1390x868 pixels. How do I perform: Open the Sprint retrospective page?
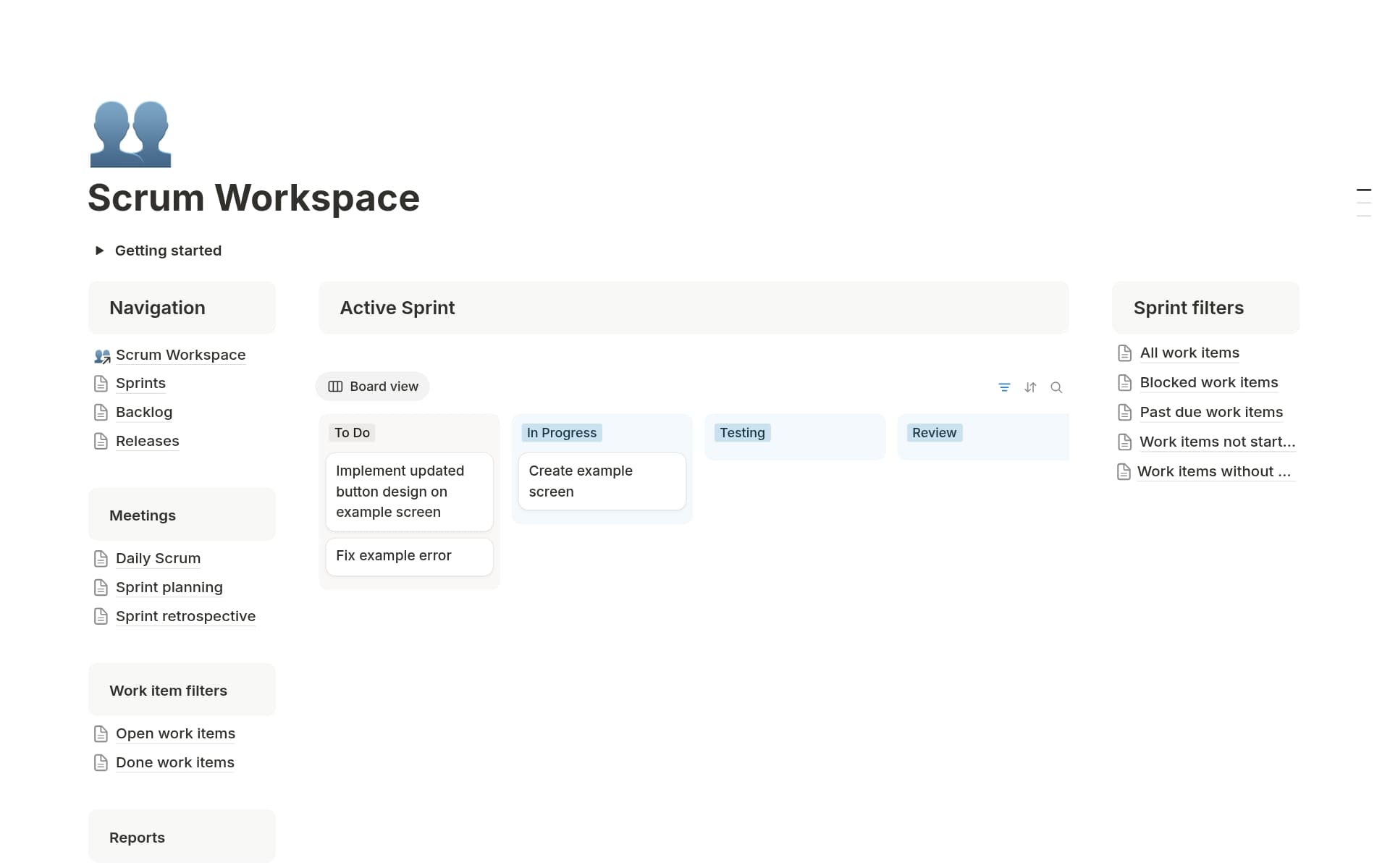[x=185, y=616]
